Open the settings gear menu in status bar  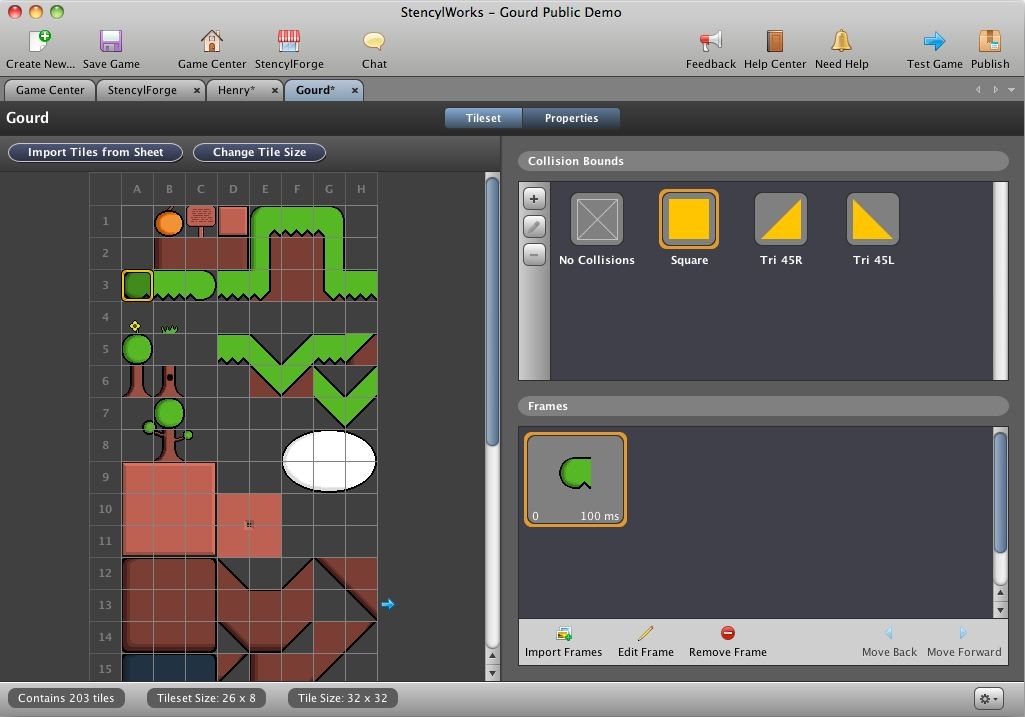(x=988, y=698)
